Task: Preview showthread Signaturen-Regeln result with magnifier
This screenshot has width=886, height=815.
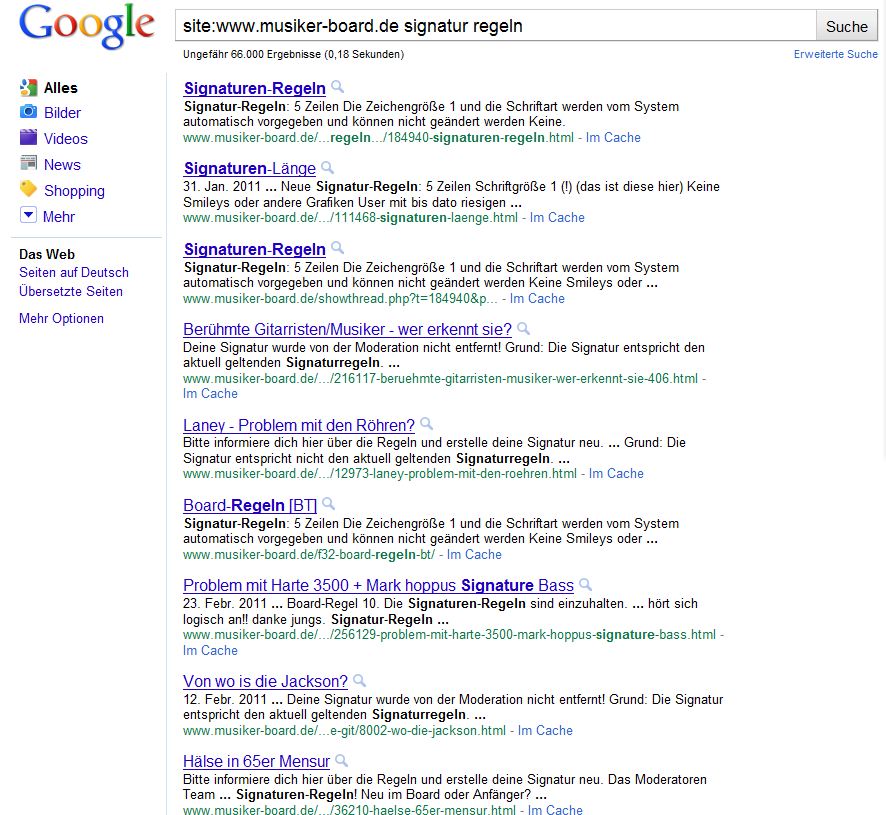Action: [337, 248]
